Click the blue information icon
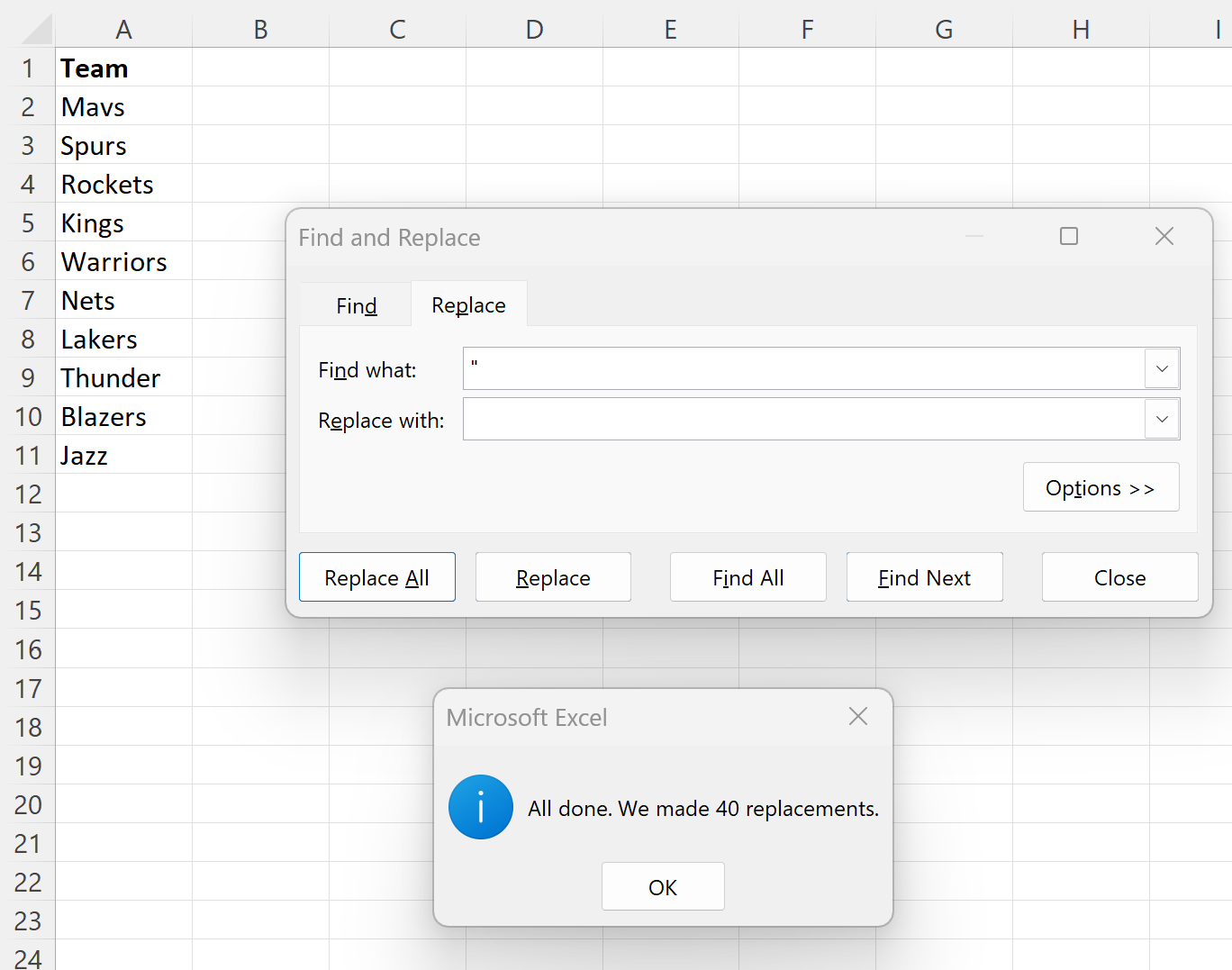Viewport: 1232px width, 970px height. pos(481,807)
